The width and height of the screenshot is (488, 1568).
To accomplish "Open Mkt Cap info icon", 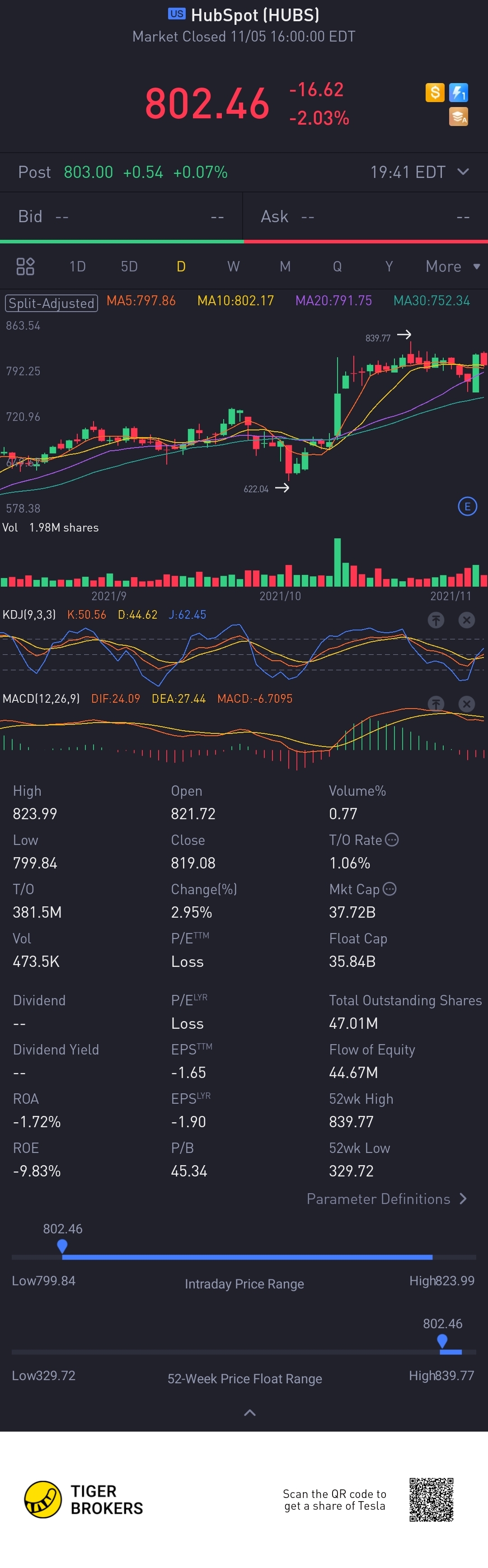I will click(x=390, y=889).
